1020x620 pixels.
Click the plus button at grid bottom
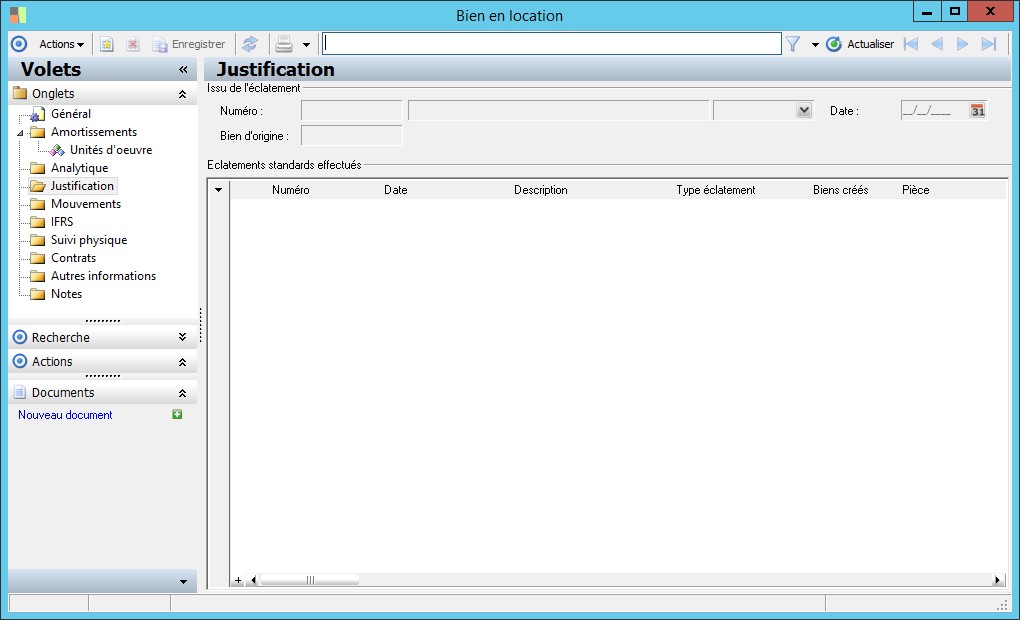(238, 580)
